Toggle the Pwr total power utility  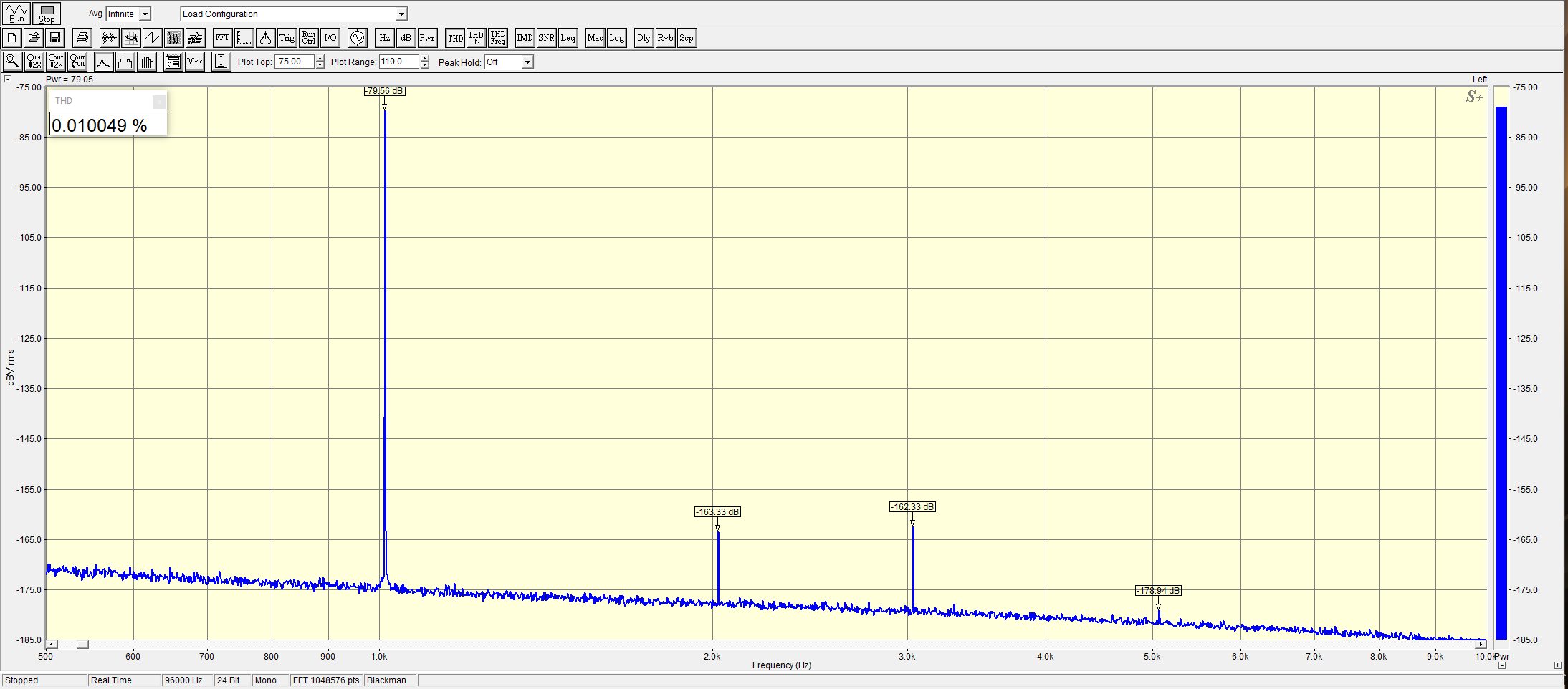pos(428,38)
